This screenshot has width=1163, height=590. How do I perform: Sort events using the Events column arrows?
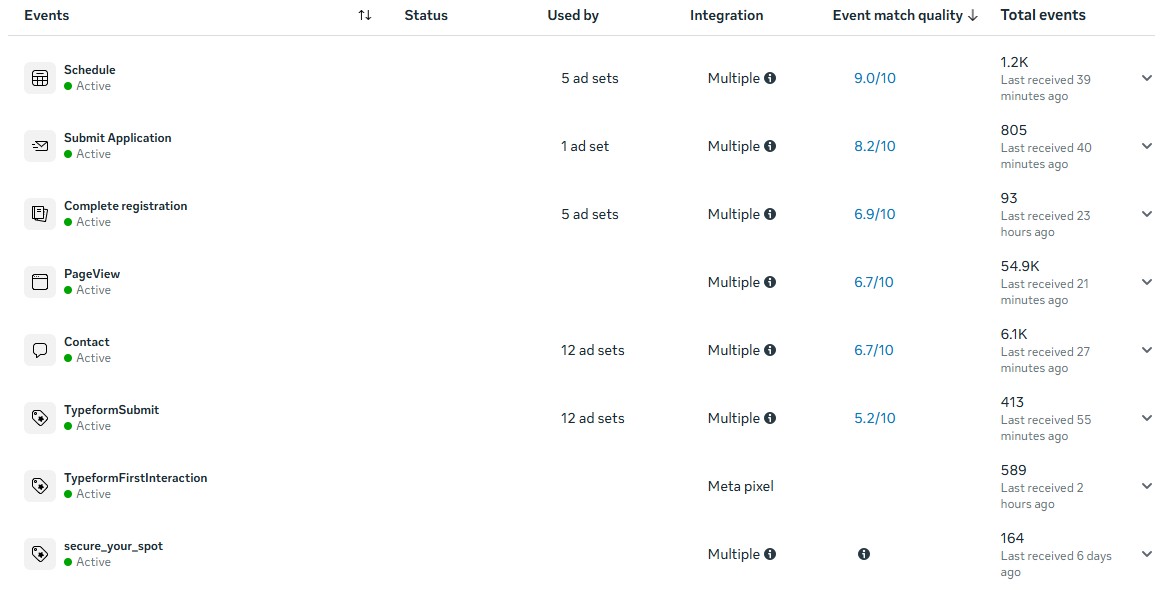[365, 15]
